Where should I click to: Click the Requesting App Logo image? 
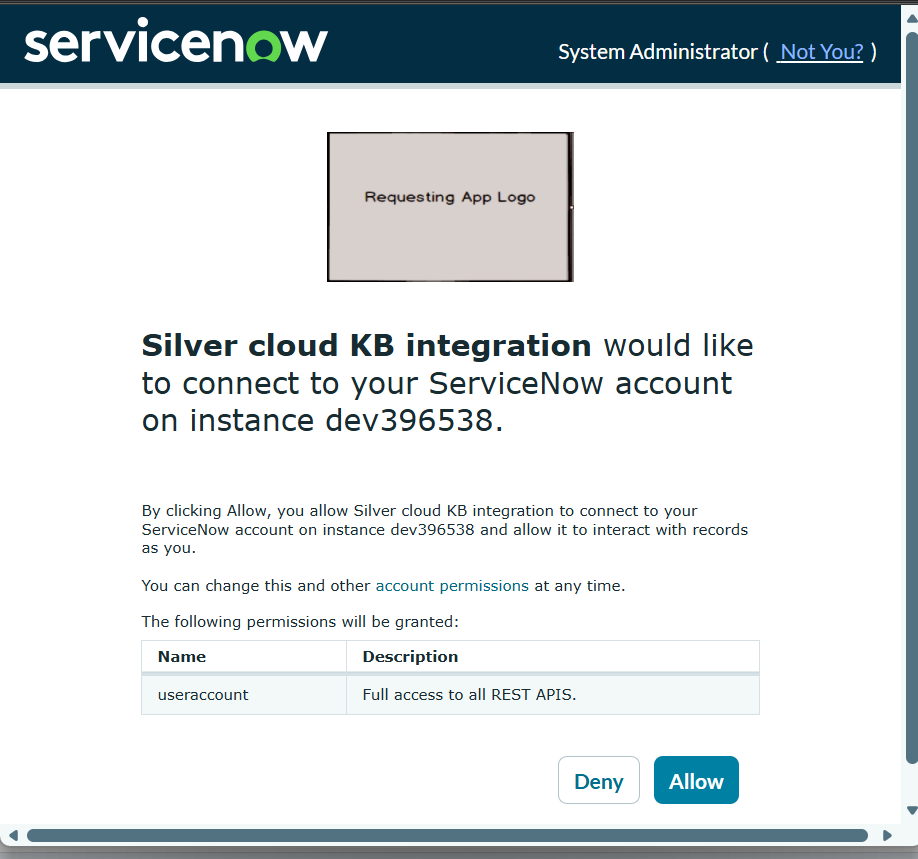pos(450,207)
